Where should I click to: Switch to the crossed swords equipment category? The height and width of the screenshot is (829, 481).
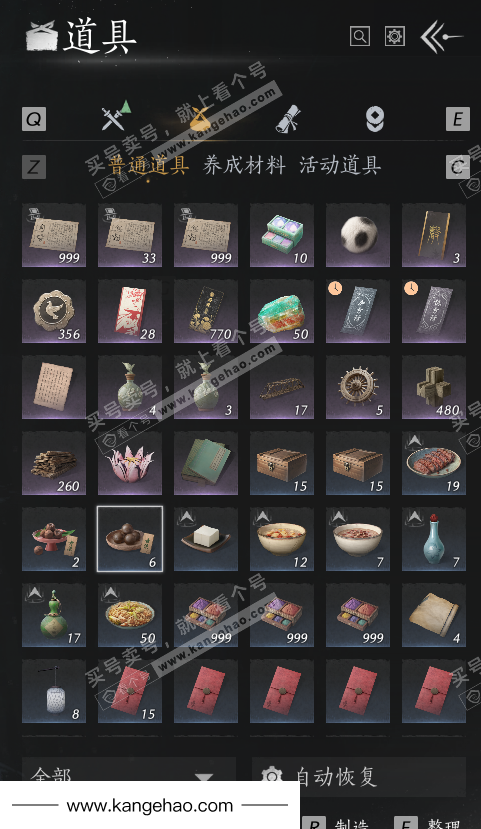tap(116, 116)
